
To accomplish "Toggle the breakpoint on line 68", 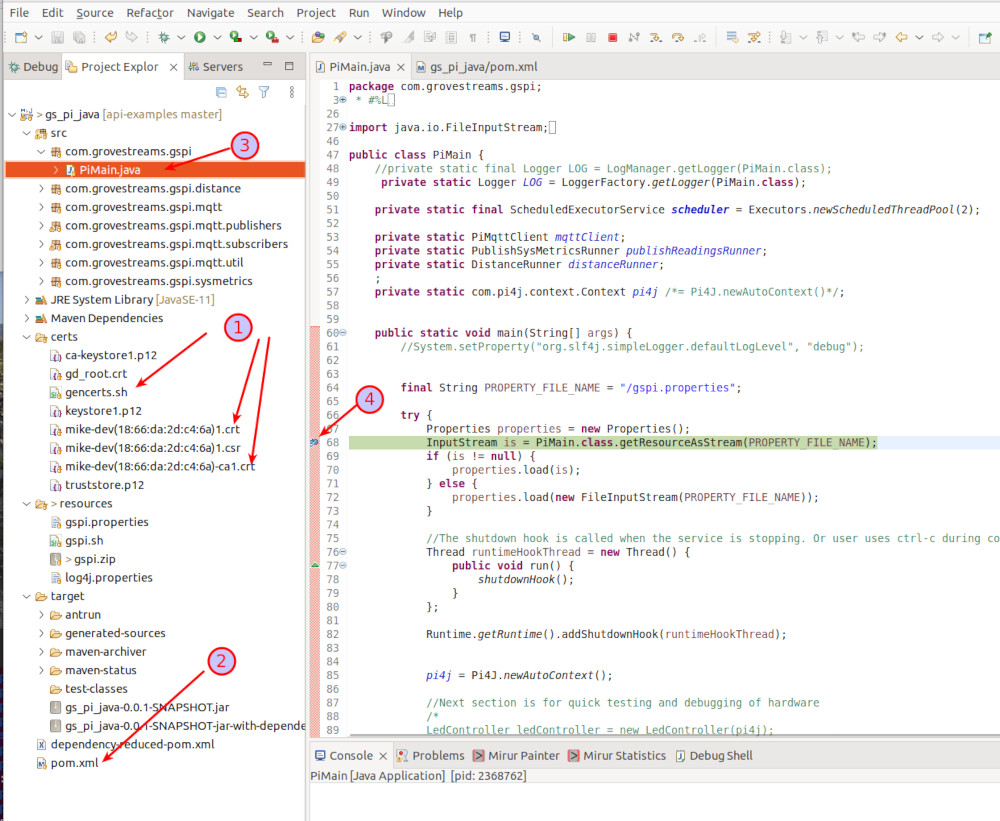I will point(314,442).
